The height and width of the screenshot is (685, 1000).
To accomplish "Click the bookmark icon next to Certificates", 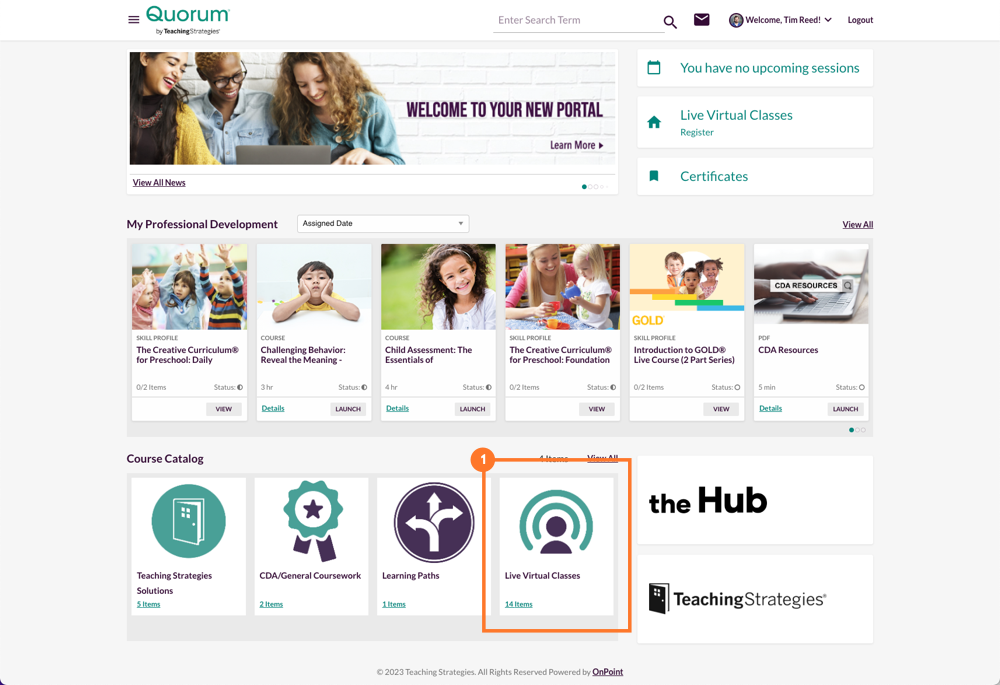I will (654, 176).
